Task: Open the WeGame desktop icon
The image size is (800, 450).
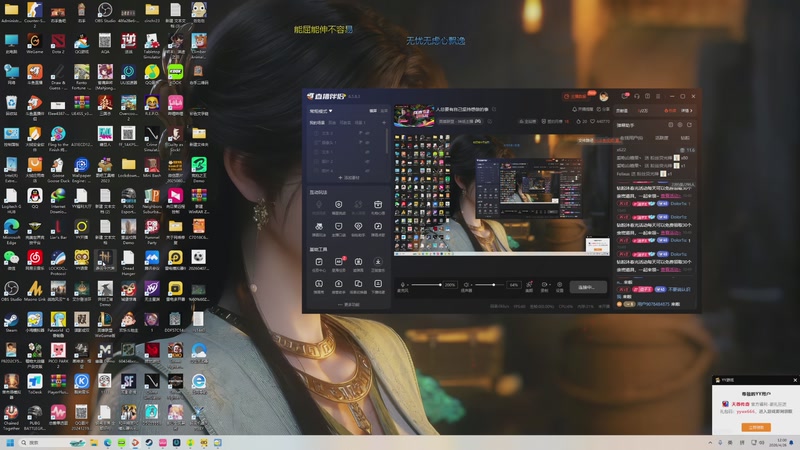Action: coord(34,43)
